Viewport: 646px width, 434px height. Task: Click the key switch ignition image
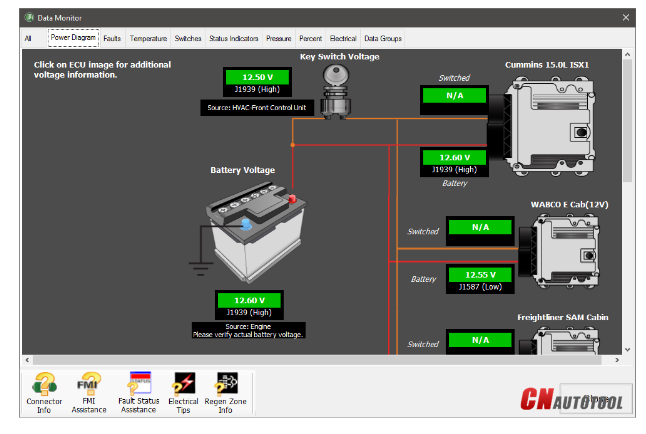point(336,92)
